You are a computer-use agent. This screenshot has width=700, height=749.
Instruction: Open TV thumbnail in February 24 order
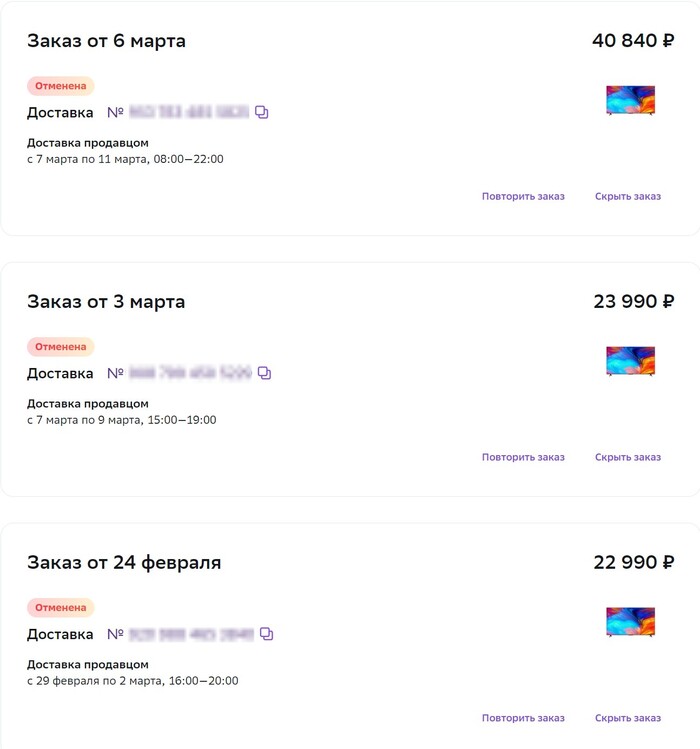630,621
